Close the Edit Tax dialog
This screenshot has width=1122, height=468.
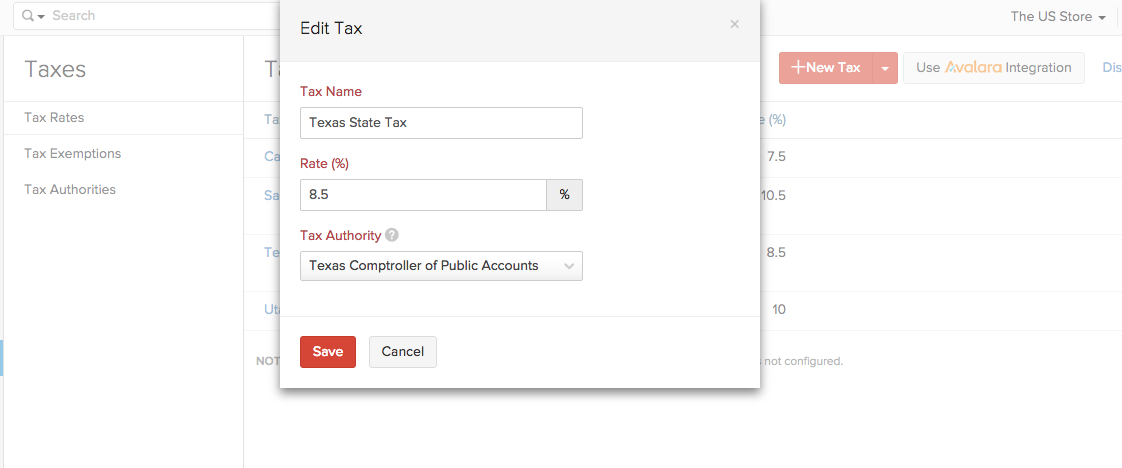734,24
